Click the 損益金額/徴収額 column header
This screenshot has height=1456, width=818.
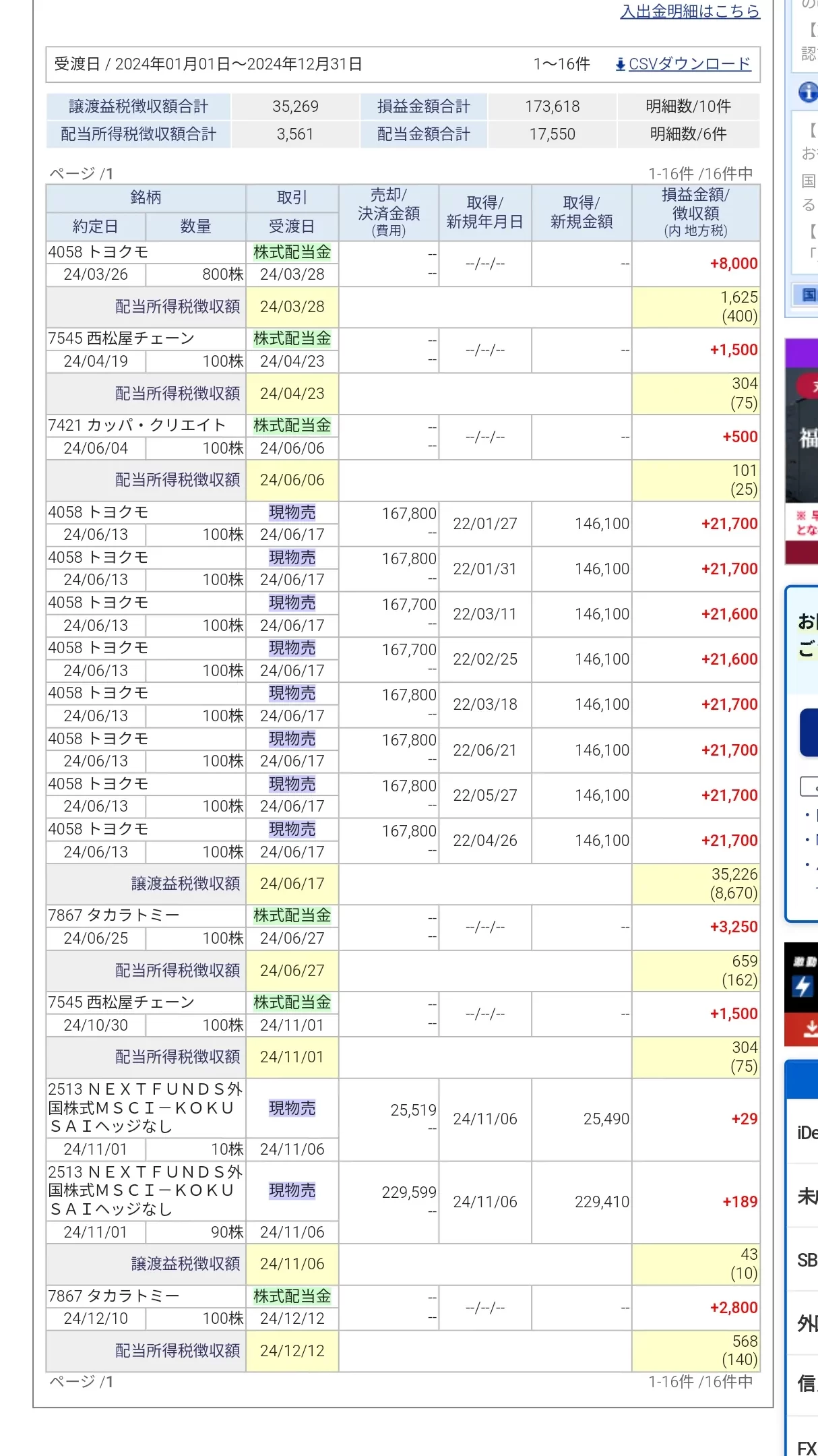tap(695, 212)
